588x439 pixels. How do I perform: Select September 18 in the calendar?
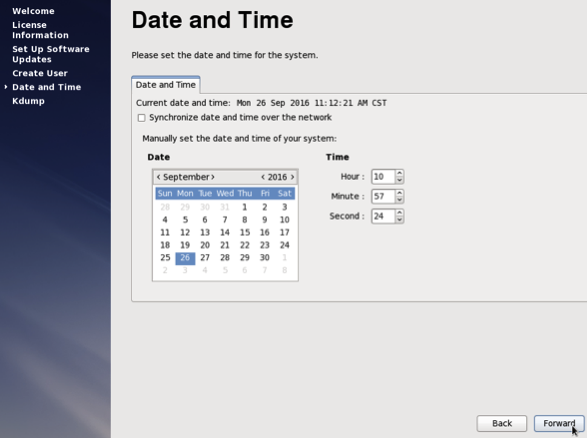[x=165, y=246]
